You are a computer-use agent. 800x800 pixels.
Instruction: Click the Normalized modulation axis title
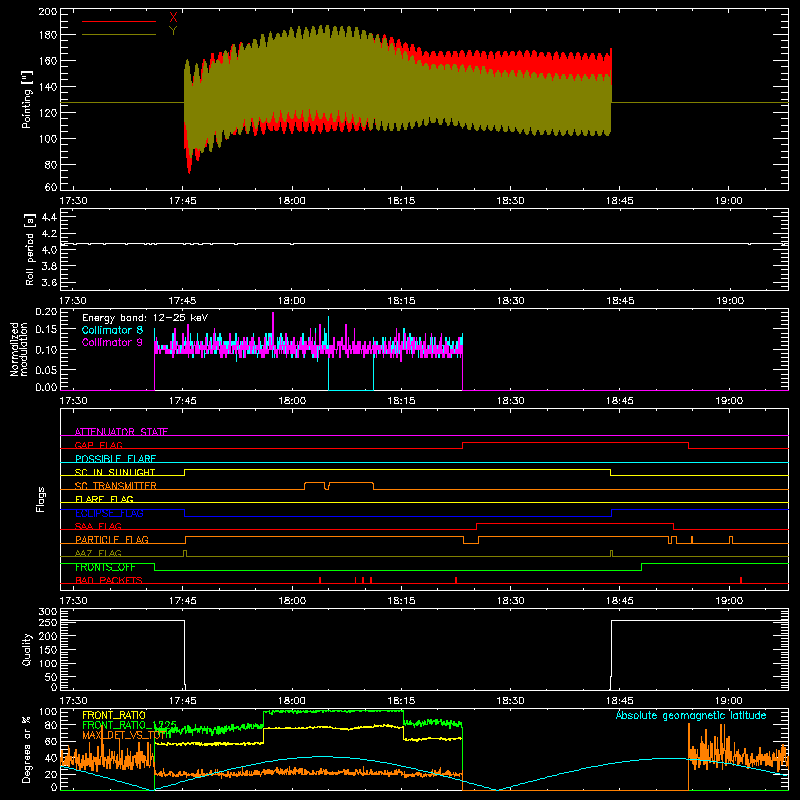coord(19,349)
